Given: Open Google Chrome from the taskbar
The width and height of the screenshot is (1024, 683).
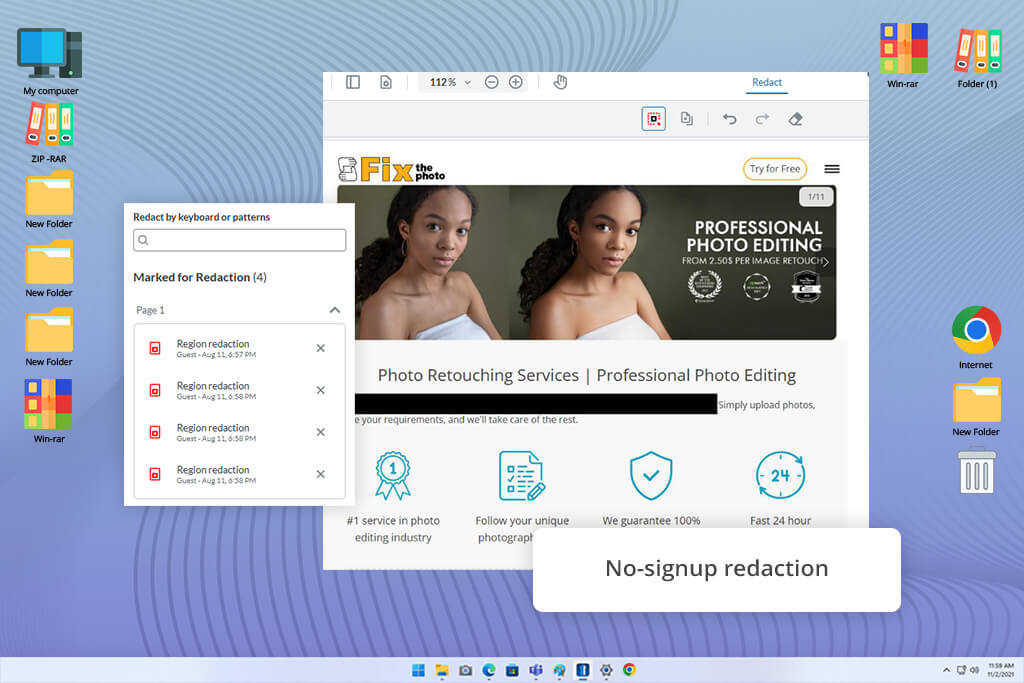Looking at the screenshot, I should pos(630,670).
